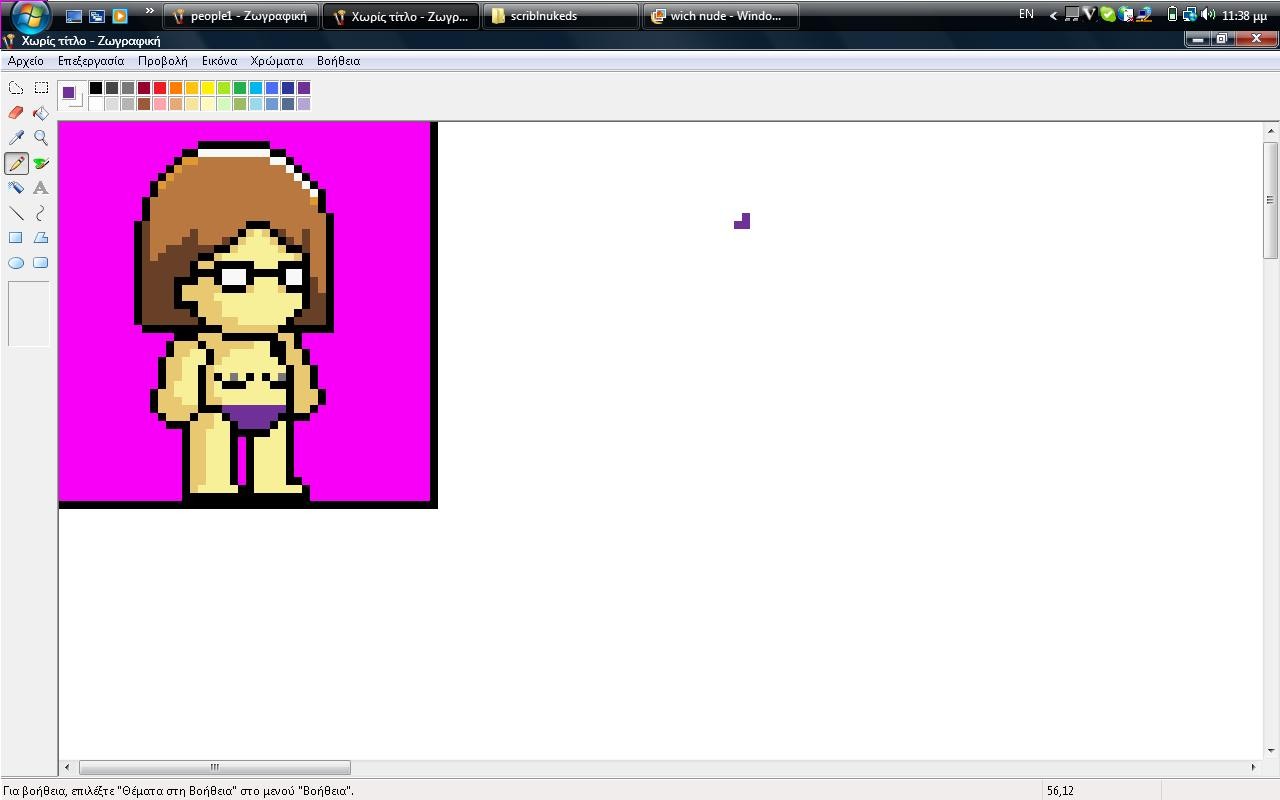Select the Free-Form Select tool
The height and width of the screenshot is (800, 1280).
point(16,88)
